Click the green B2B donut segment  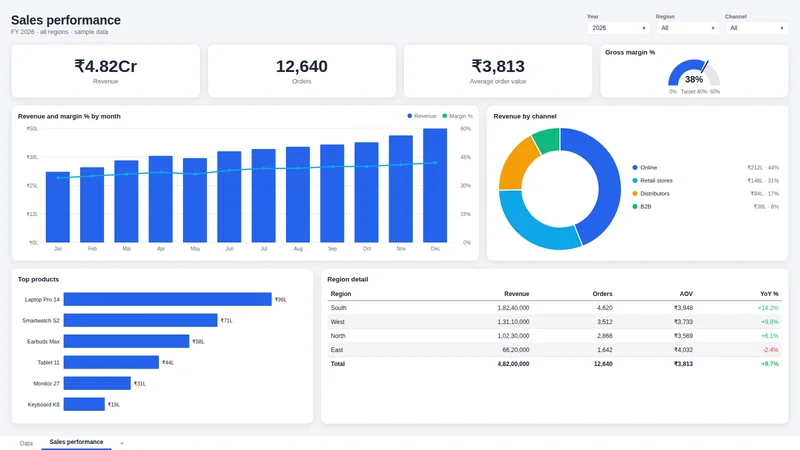tap(547, 140)
